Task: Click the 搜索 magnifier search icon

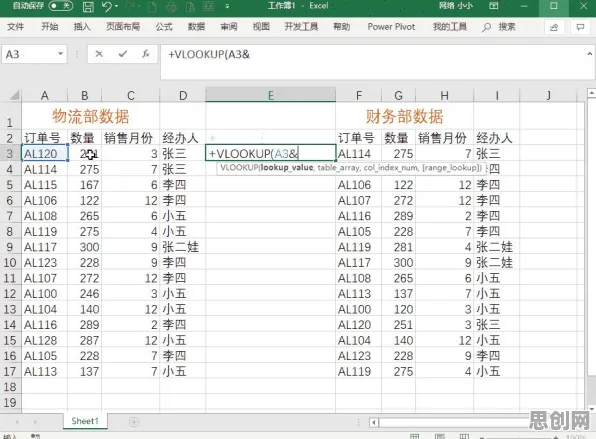Action: [486, 27]
